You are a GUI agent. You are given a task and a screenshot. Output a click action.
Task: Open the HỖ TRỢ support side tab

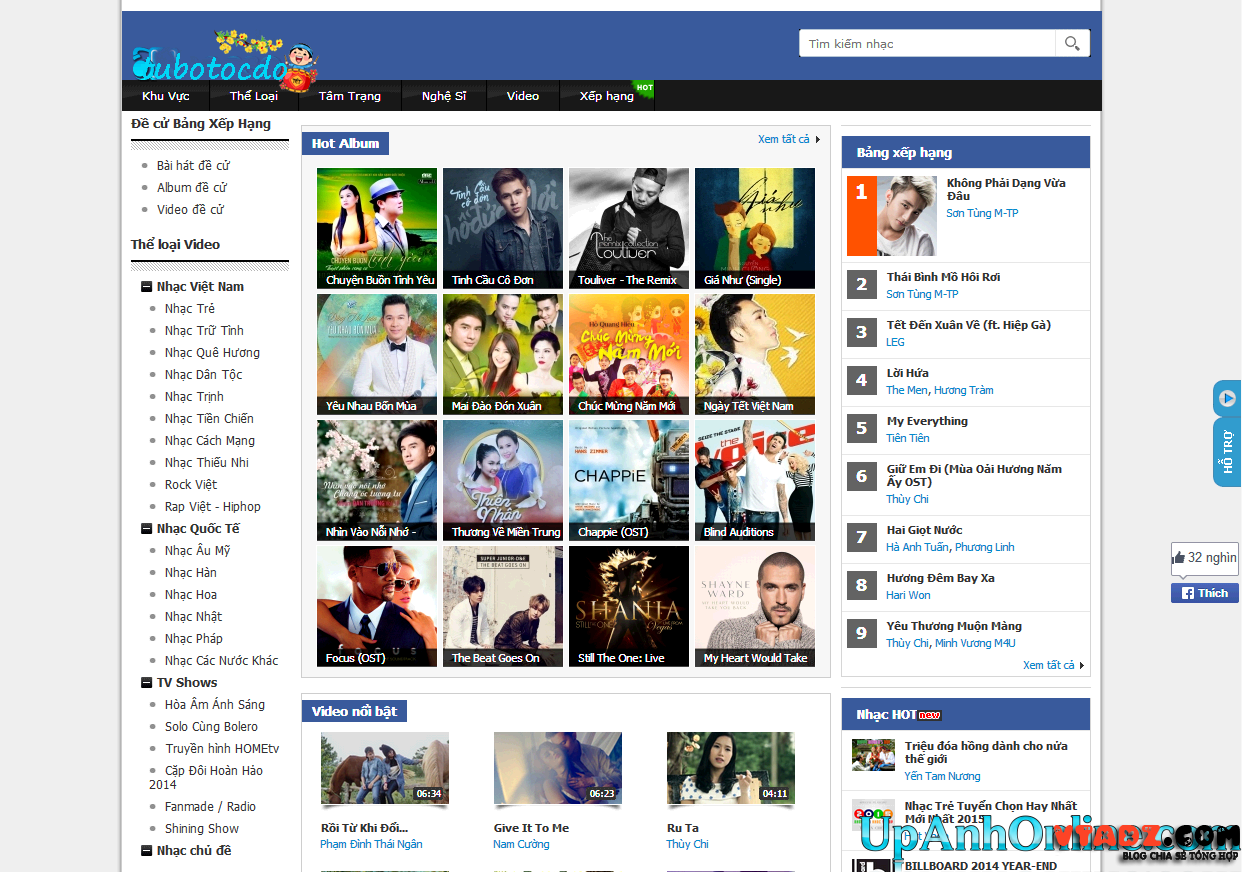(1227, 452)
